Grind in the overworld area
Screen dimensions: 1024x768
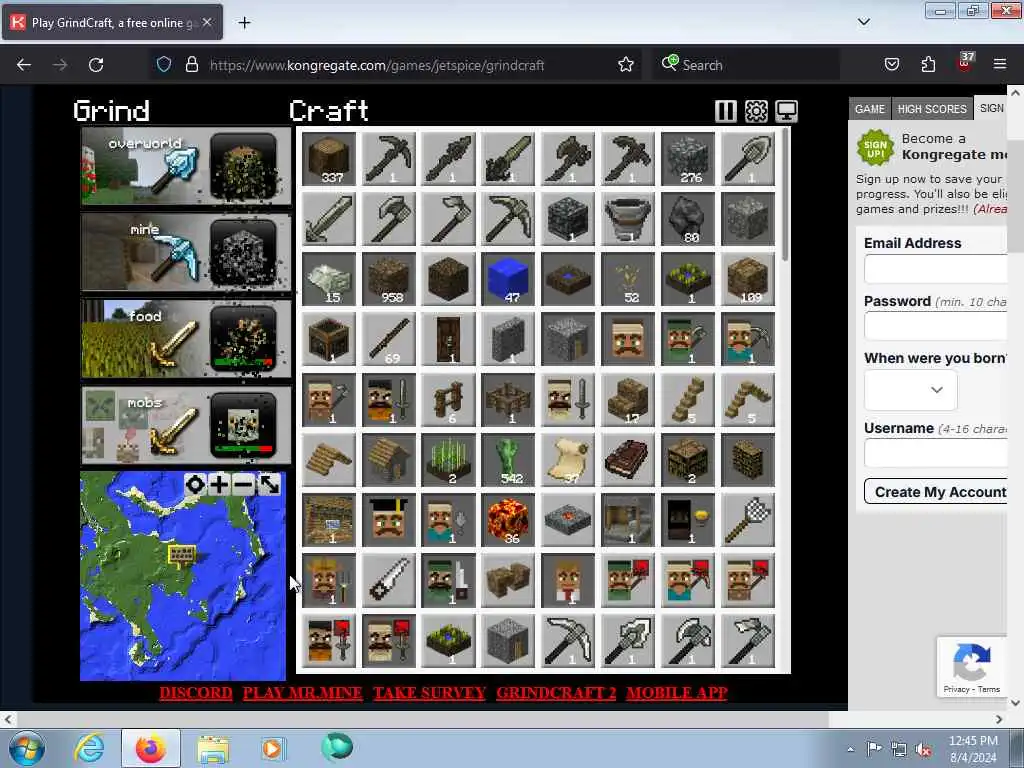click(x=186, y=166)
